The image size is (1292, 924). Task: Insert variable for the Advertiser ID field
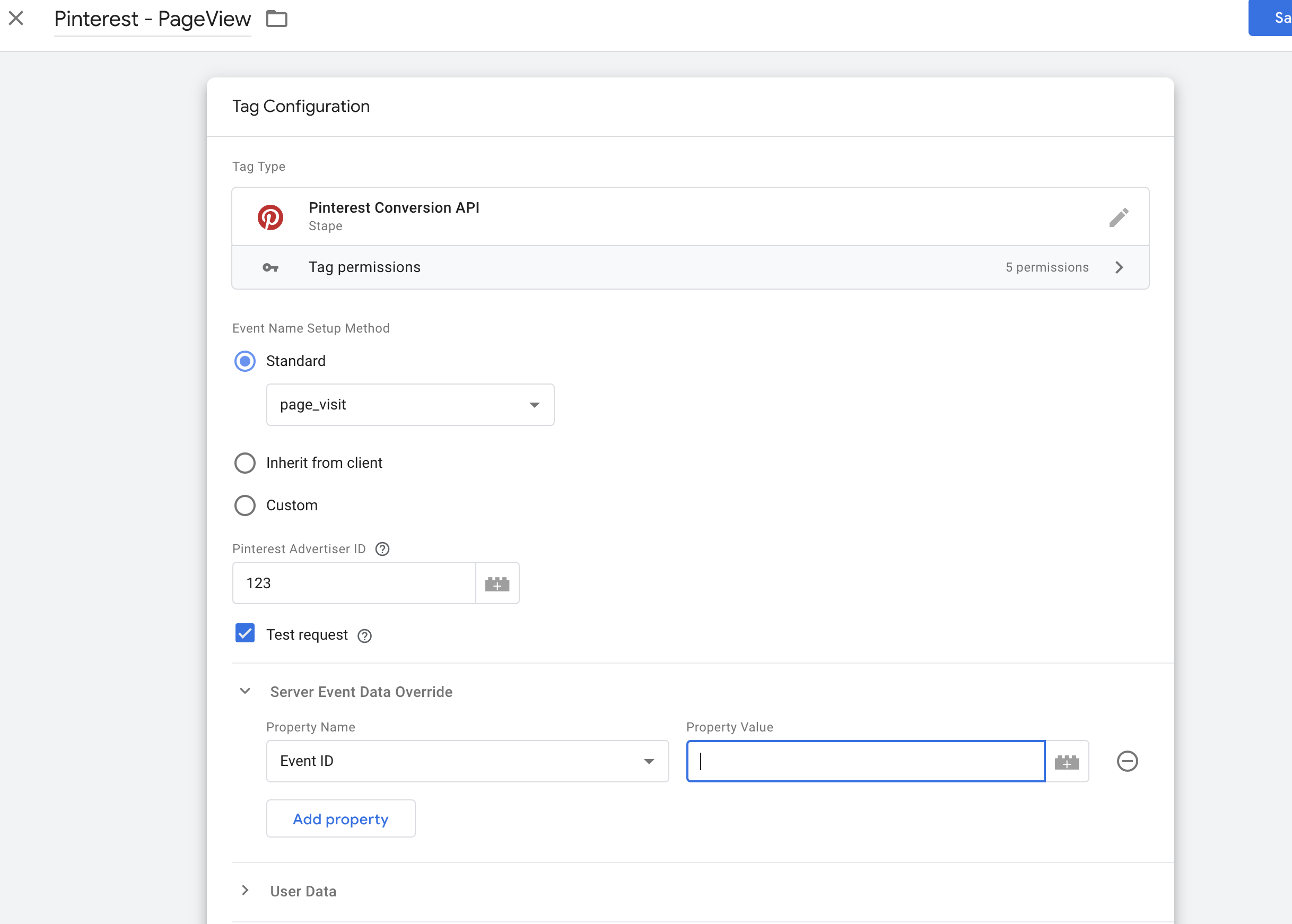tap(497, 583)
